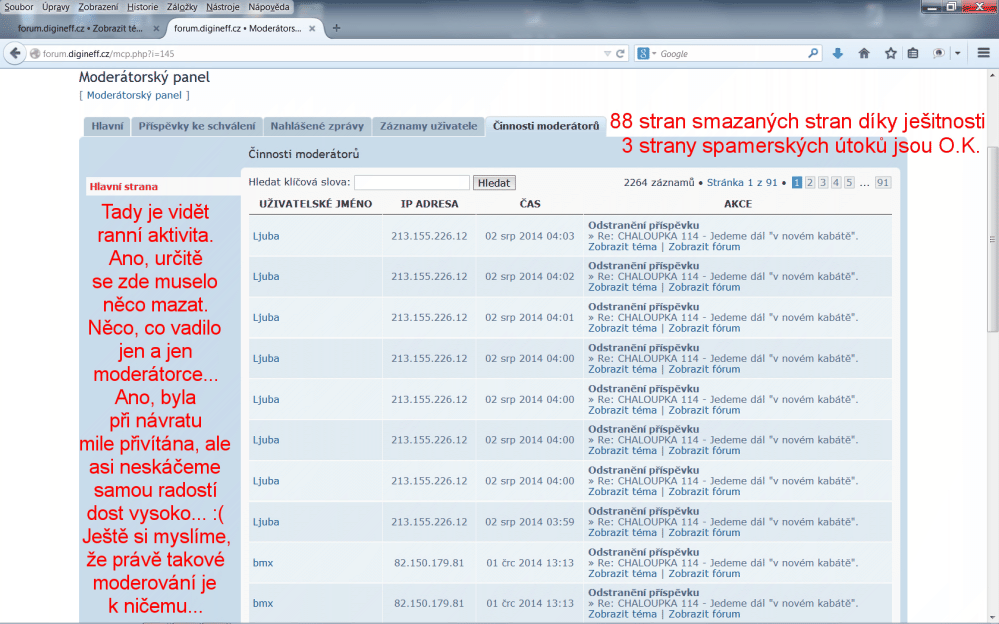
Task: Open the Firefox hamburger menu
Action: coord(984,53)
